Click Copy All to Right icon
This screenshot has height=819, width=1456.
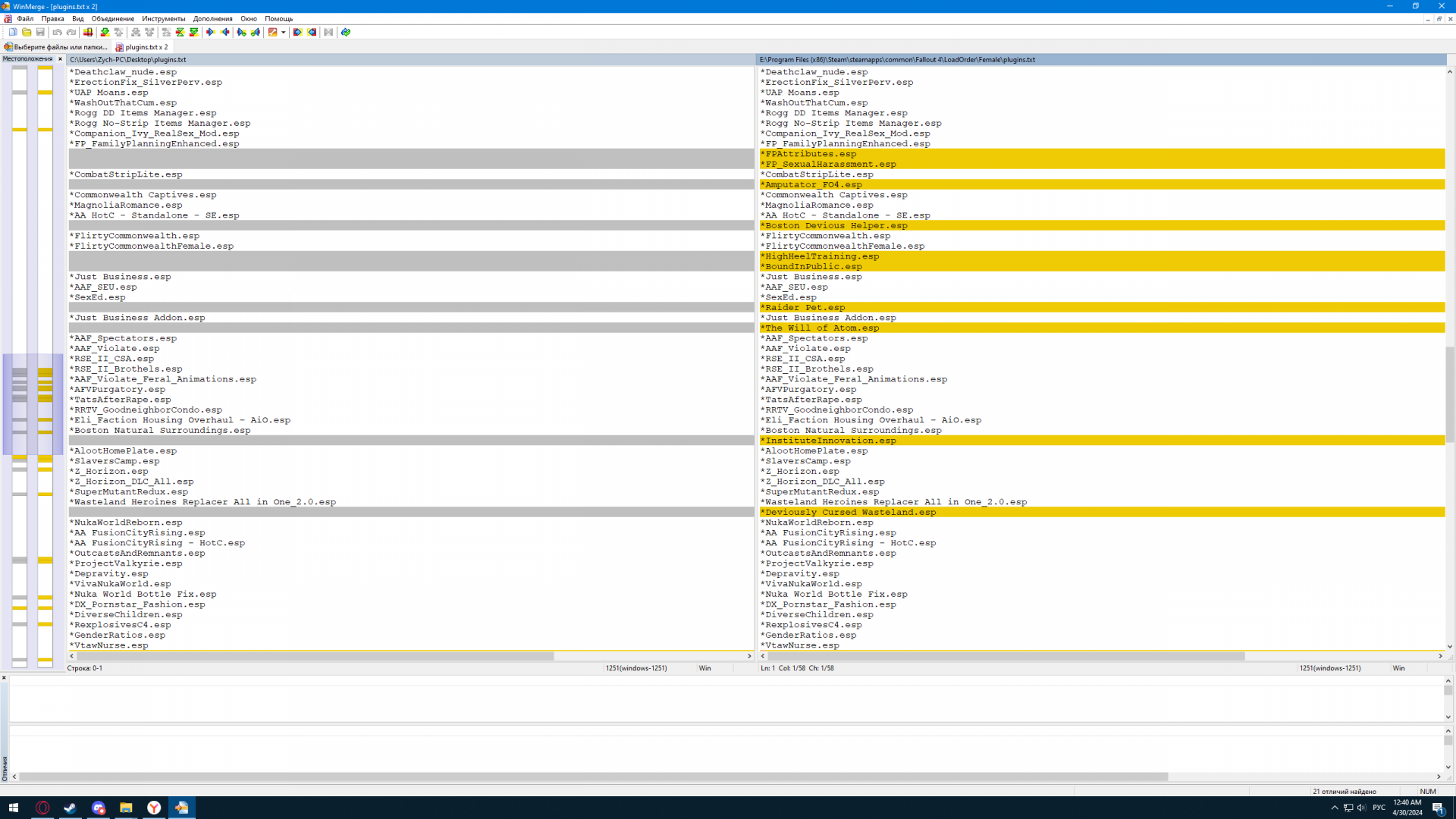click(x=297, y=32)
